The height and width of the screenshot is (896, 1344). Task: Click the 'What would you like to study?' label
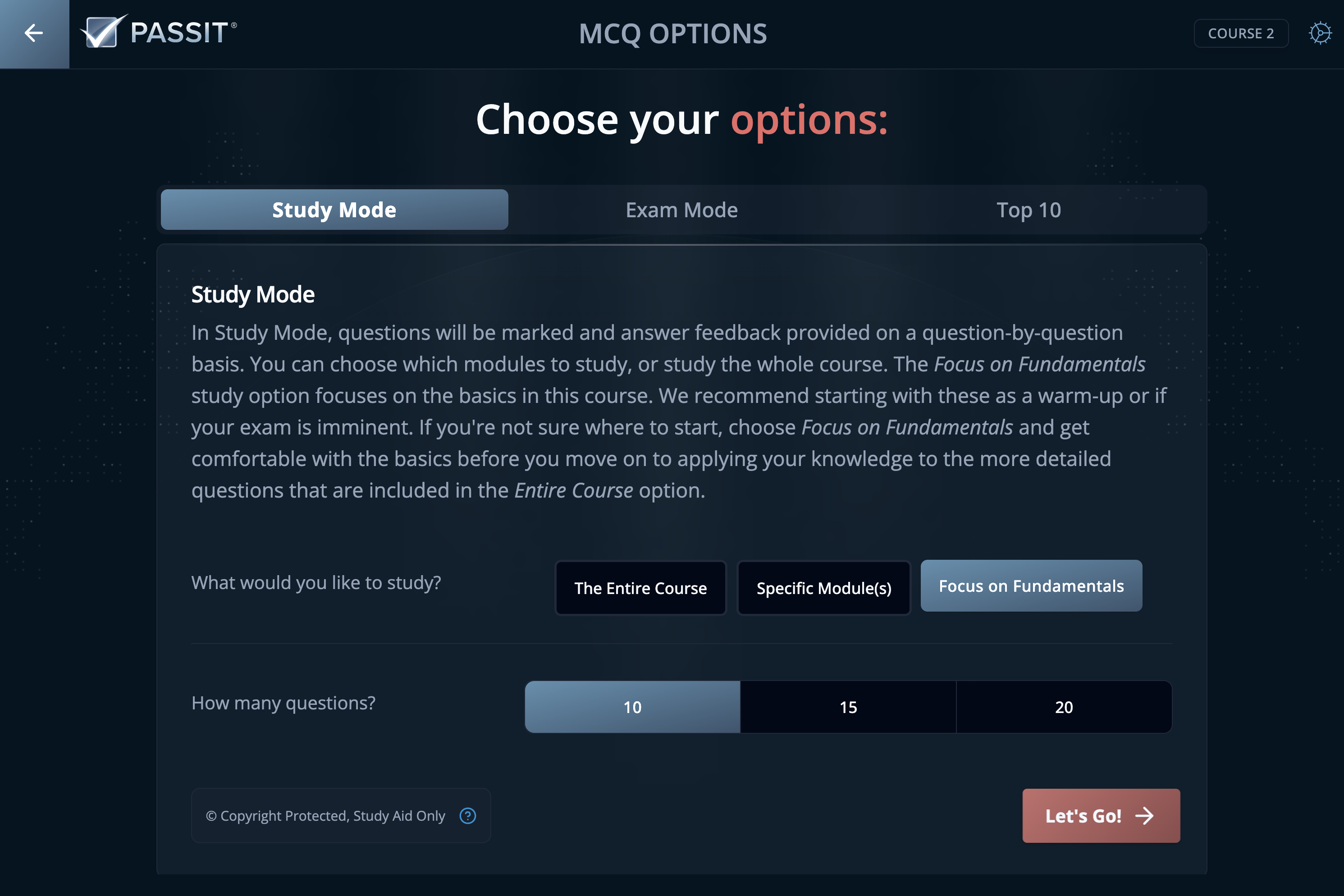[x=316, y=582]
